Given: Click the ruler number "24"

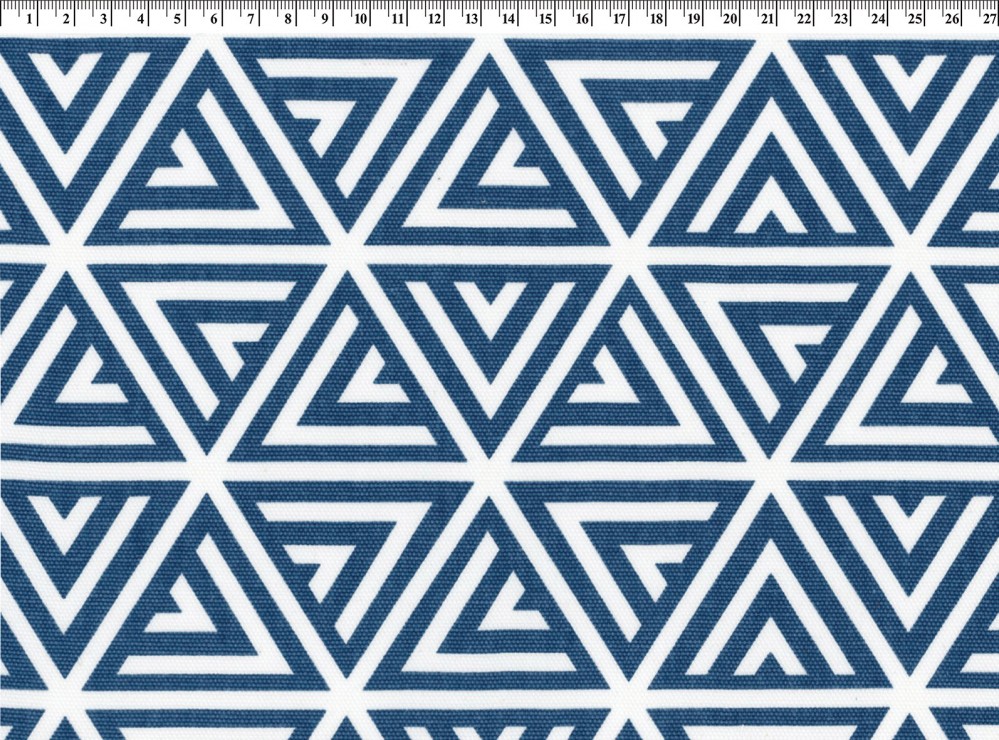Looking at the screenshot, I should click(877, 19).
